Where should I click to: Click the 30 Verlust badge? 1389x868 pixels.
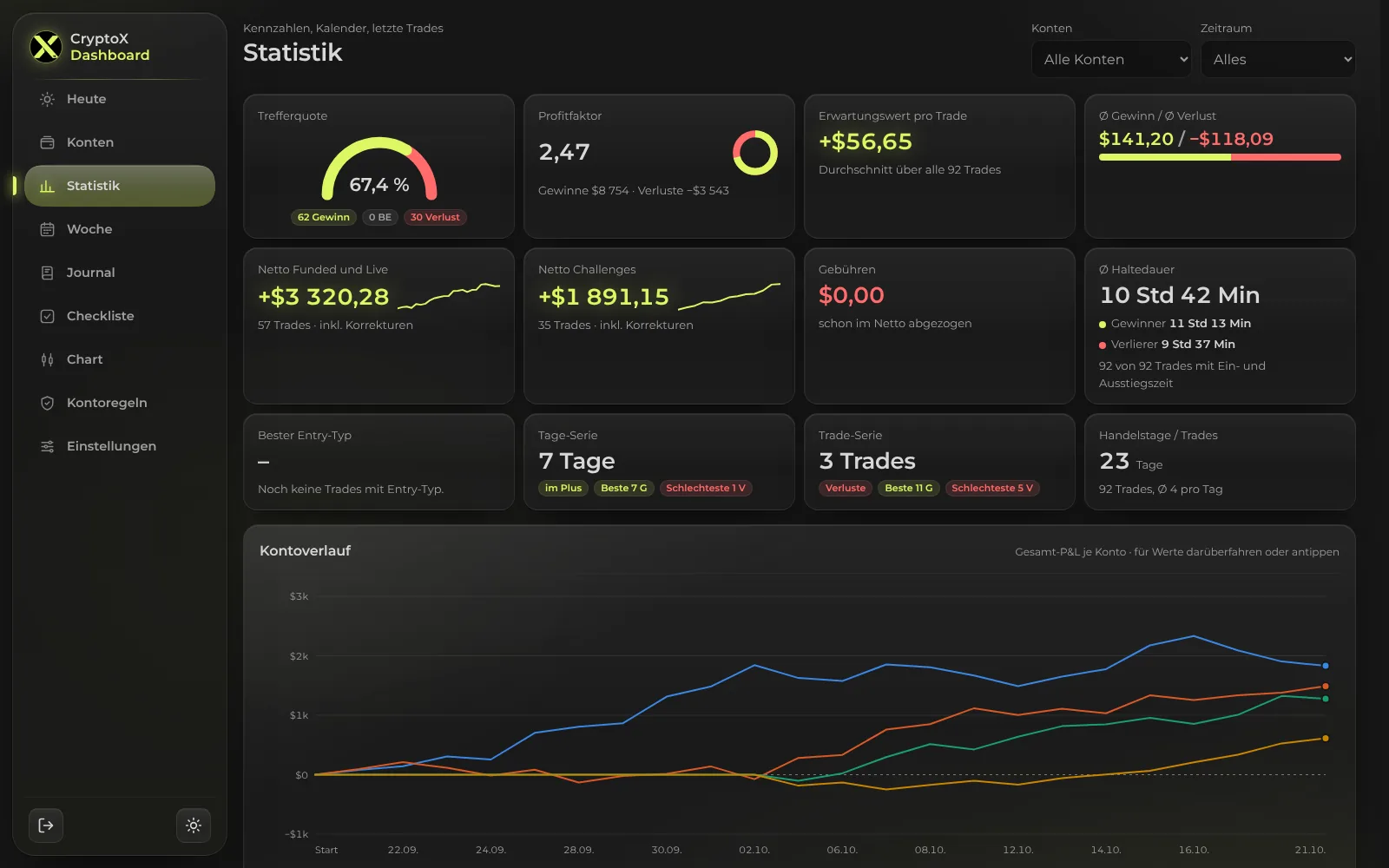pos(435,217)
